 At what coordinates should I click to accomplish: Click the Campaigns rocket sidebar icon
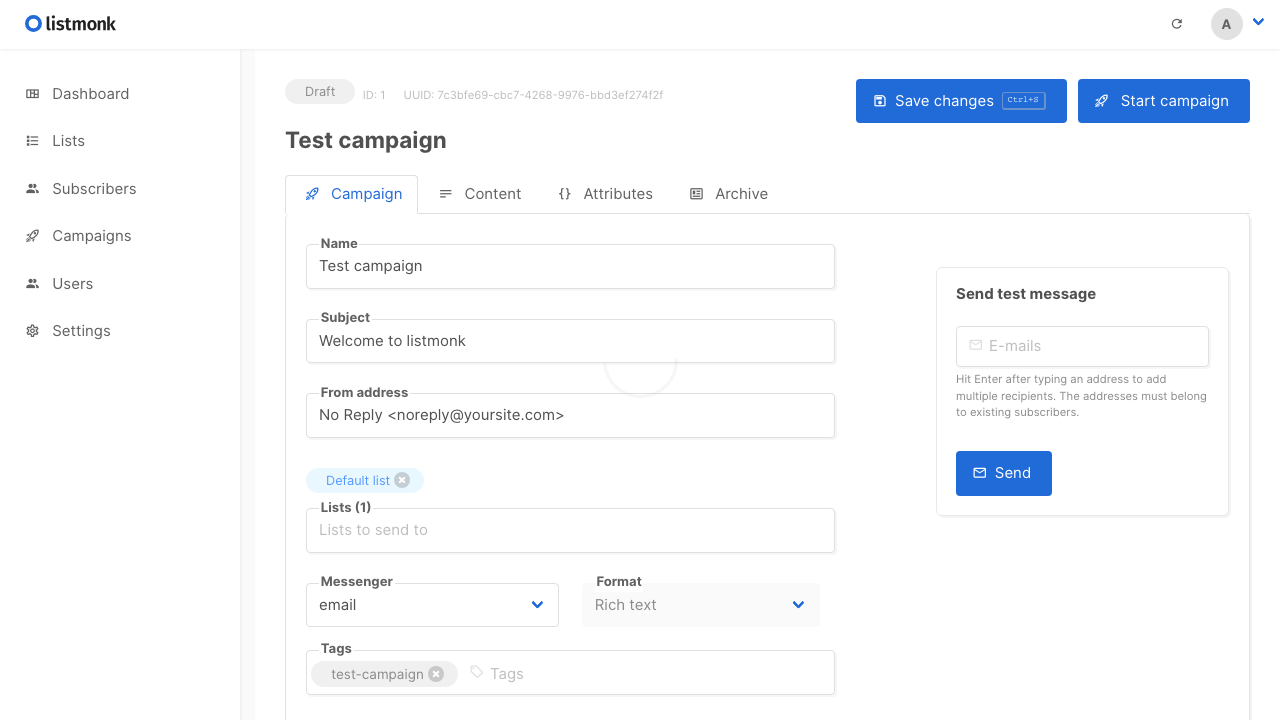tap(33, 236)
